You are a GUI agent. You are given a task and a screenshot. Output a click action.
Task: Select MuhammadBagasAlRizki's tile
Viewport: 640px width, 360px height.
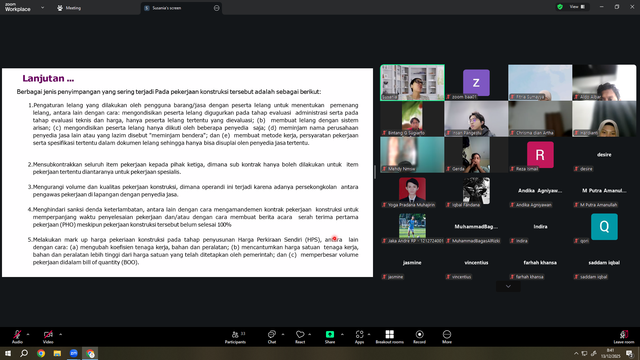click(476, 227)
